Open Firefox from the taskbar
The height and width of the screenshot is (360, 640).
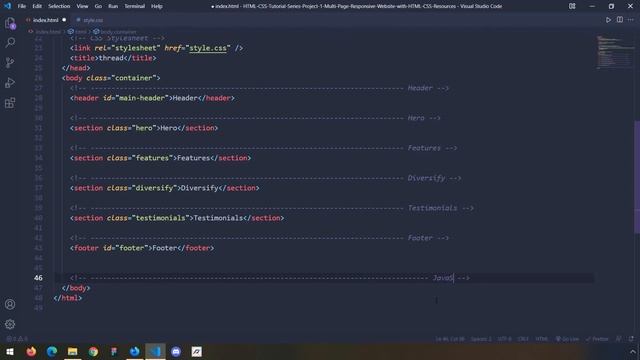point(31,351)
